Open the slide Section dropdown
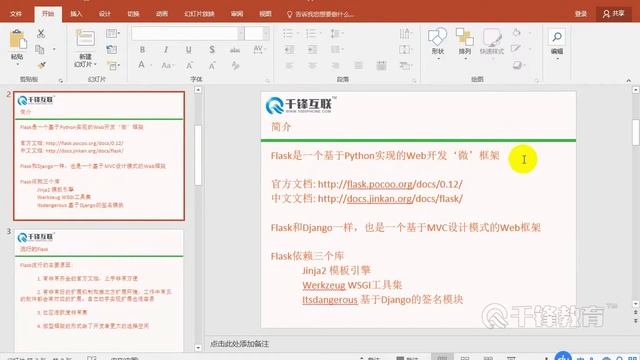The width and height of the screenshot is (640, 360). click(x=114, y=65)
